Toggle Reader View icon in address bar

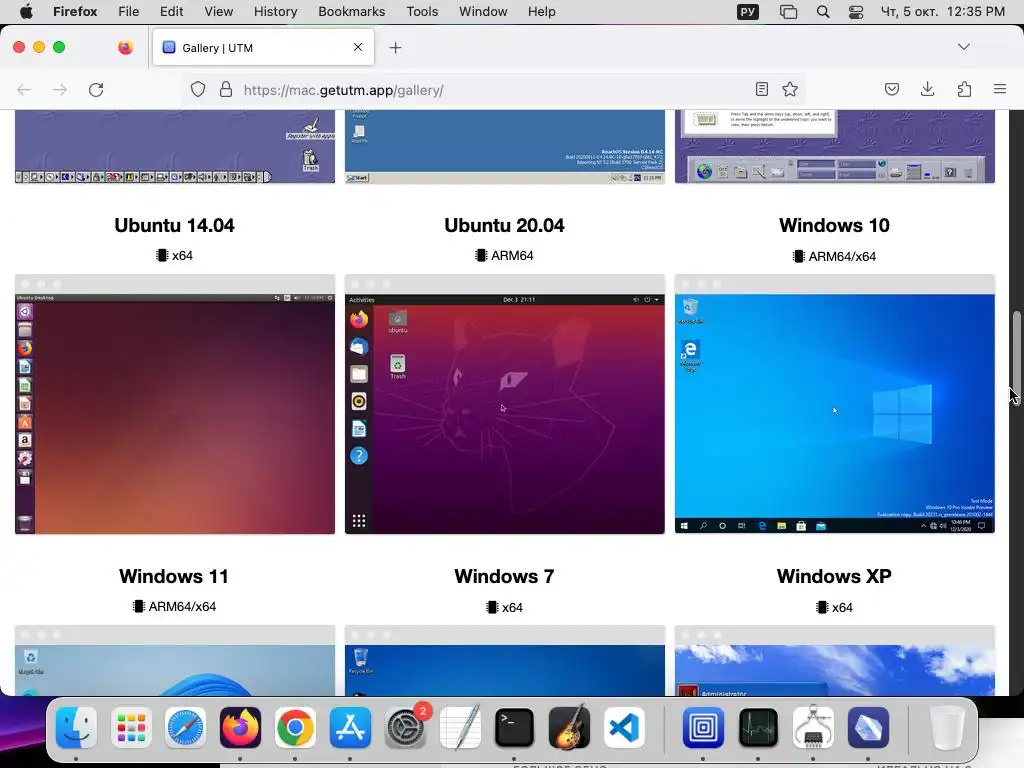point(761,89)
